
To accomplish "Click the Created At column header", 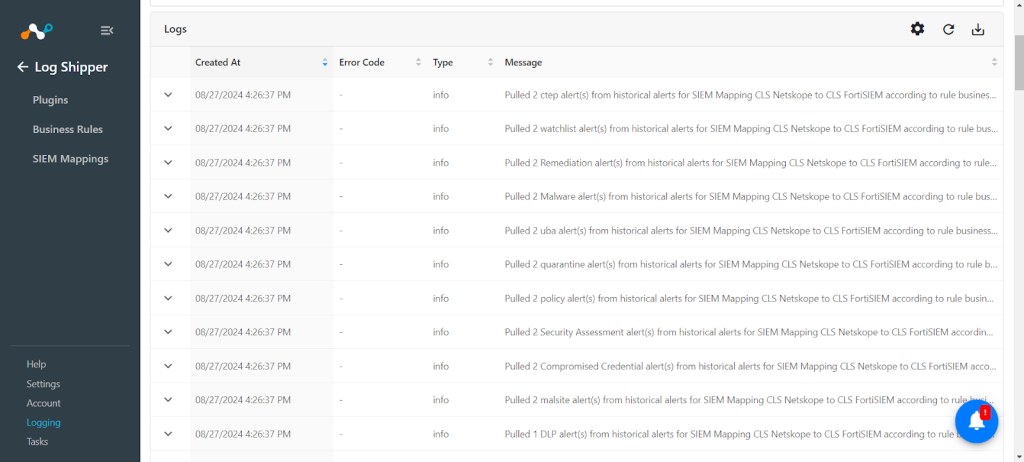I will click(262, 63).
